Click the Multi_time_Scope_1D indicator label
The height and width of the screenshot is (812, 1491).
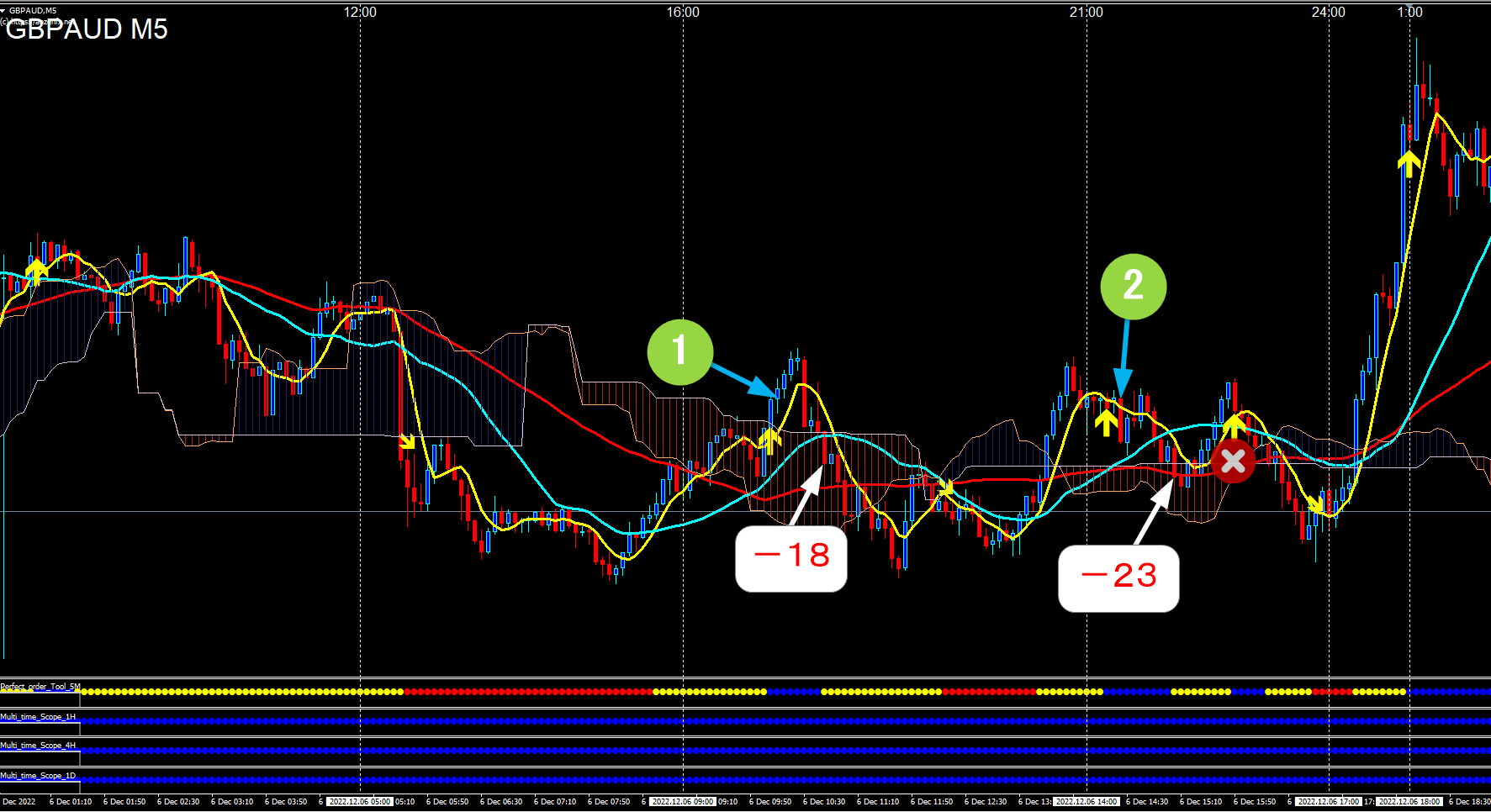tap(38, 776)
